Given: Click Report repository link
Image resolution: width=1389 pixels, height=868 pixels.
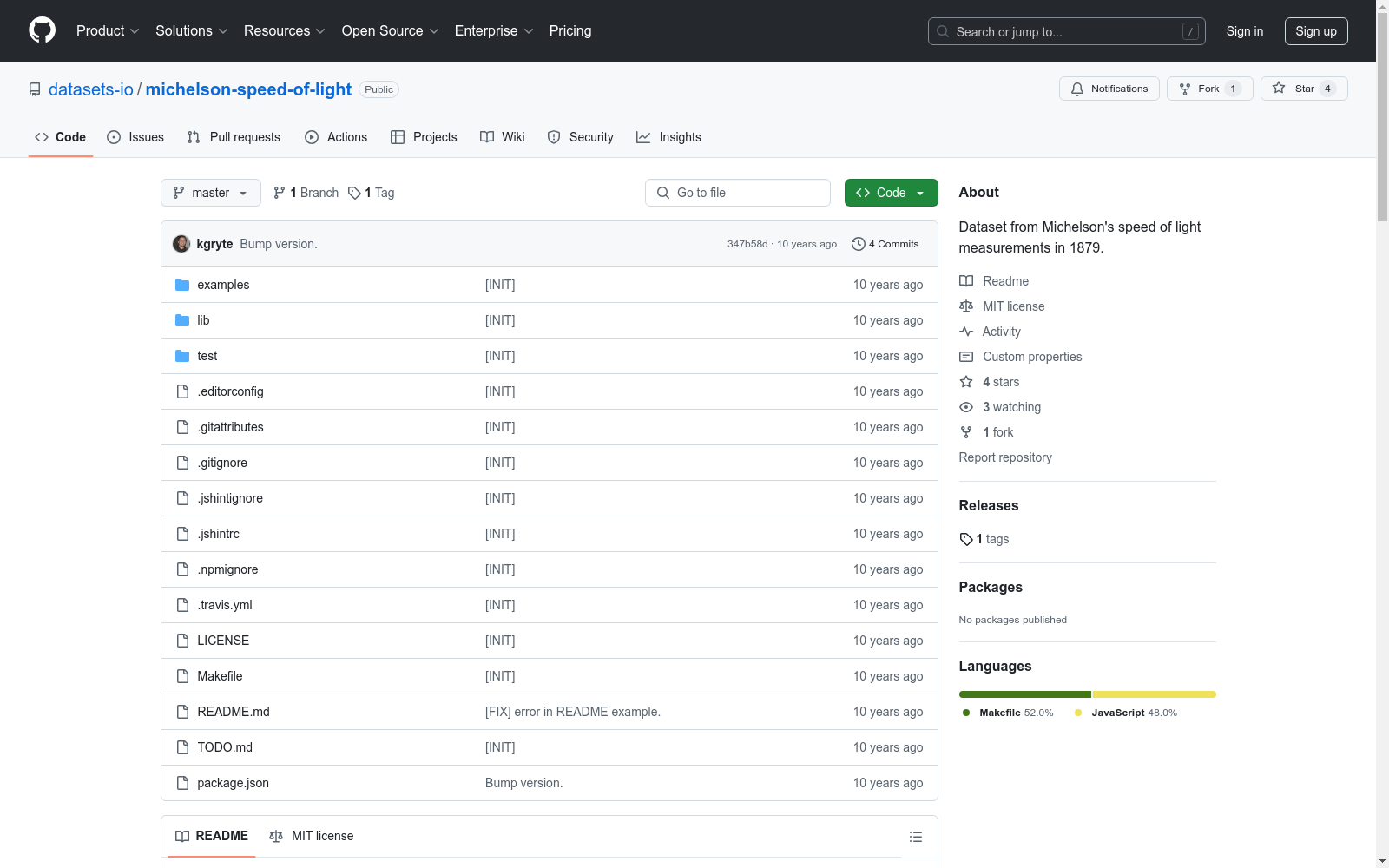Looking at the screenshot, I should 1005,457.
